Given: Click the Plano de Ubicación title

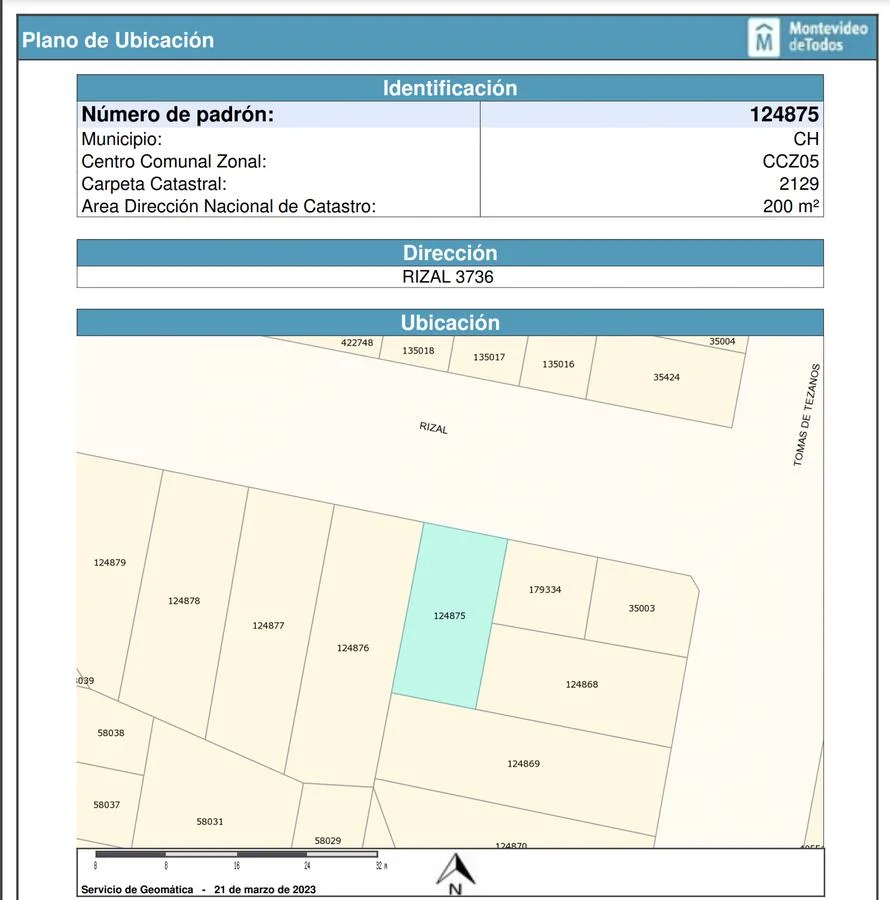Looking at the screenshot, I should tap(118, 41).
